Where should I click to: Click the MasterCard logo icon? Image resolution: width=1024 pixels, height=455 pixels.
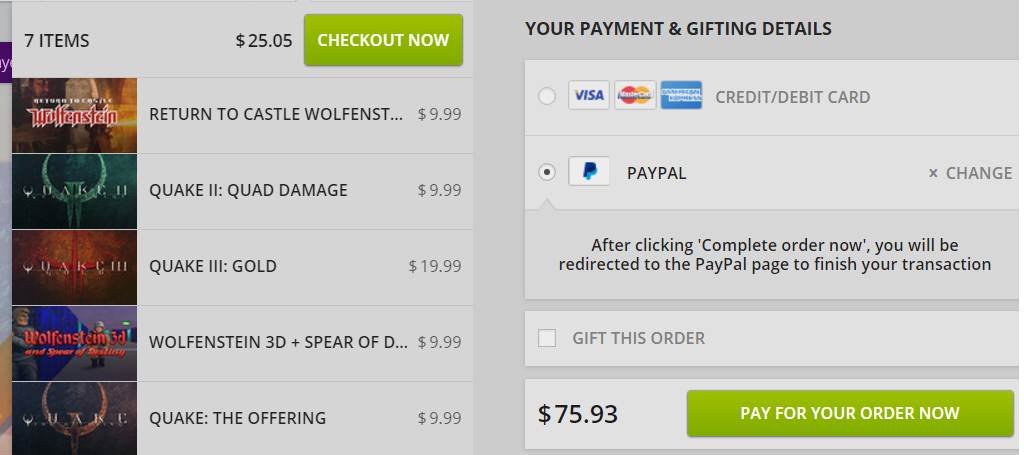click(635, 95)
